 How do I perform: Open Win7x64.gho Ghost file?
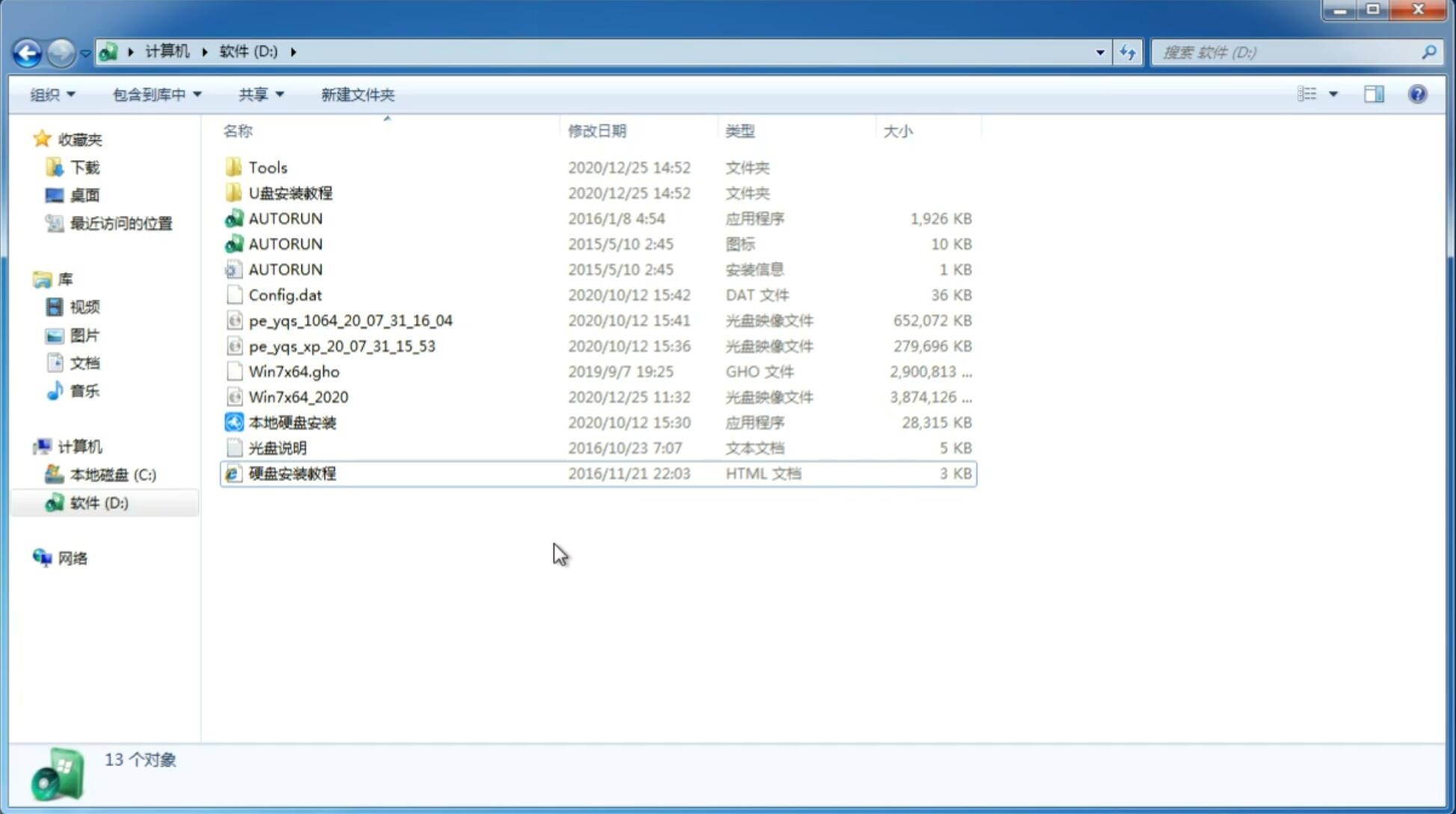(294, 371)
